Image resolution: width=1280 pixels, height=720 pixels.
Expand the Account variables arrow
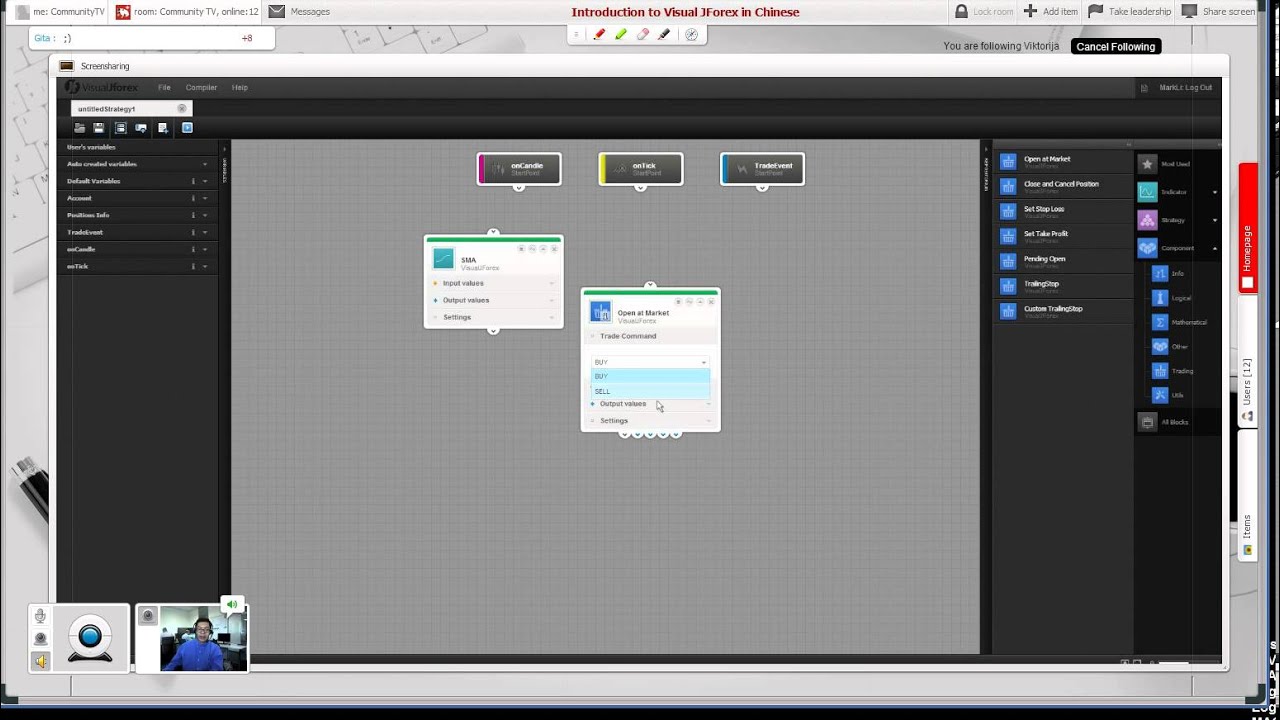tap(205, 198)
